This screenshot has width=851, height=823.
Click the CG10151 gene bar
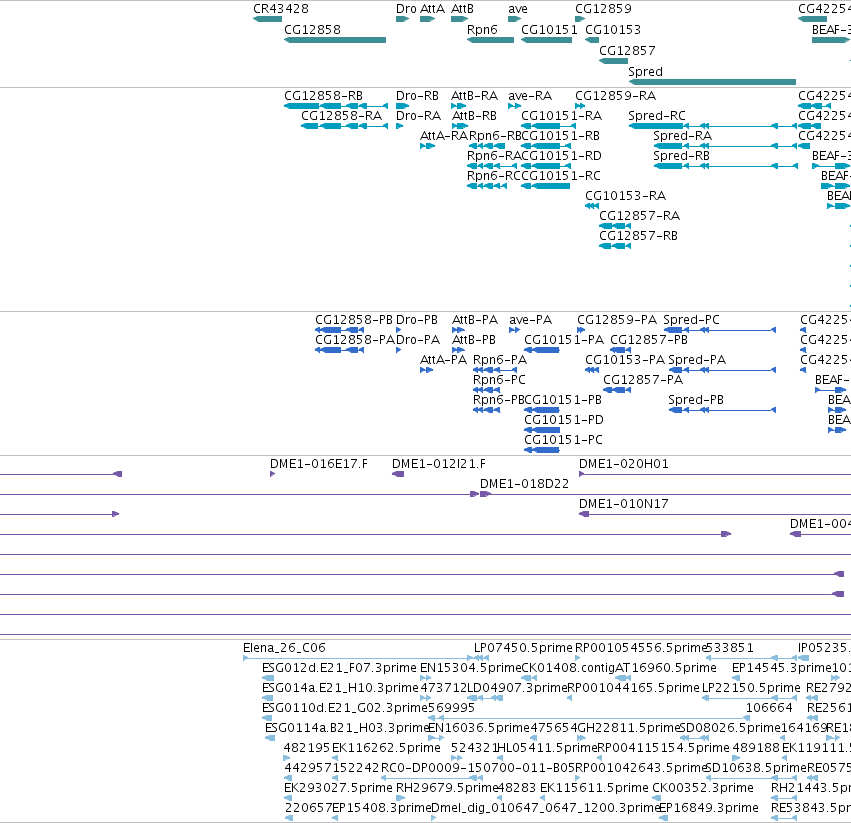point(547,40)
